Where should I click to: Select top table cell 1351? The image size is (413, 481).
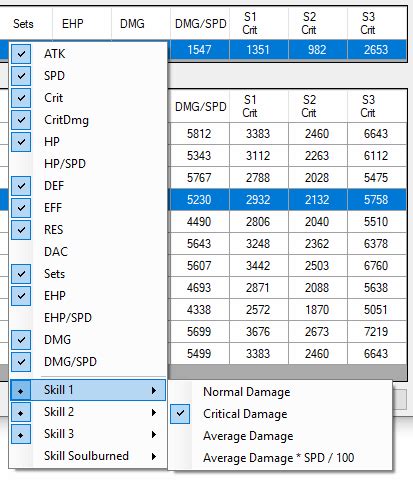[x=259, y=50]
